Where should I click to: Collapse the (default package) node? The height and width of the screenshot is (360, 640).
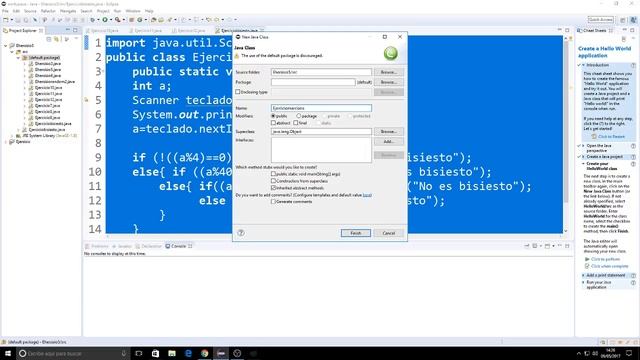18,58
